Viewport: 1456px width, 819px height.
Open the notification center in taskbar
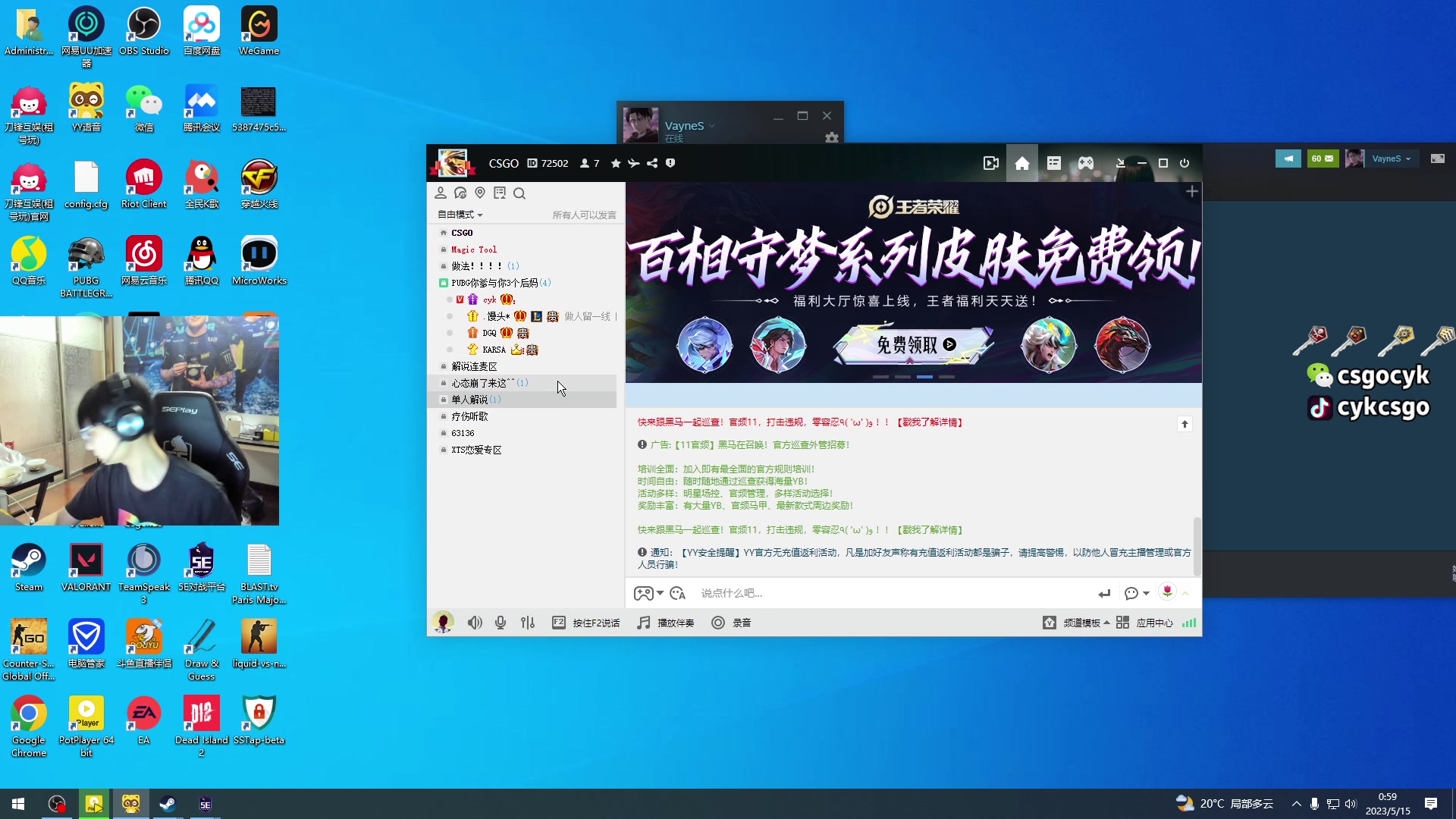[x=1430, y=804]
